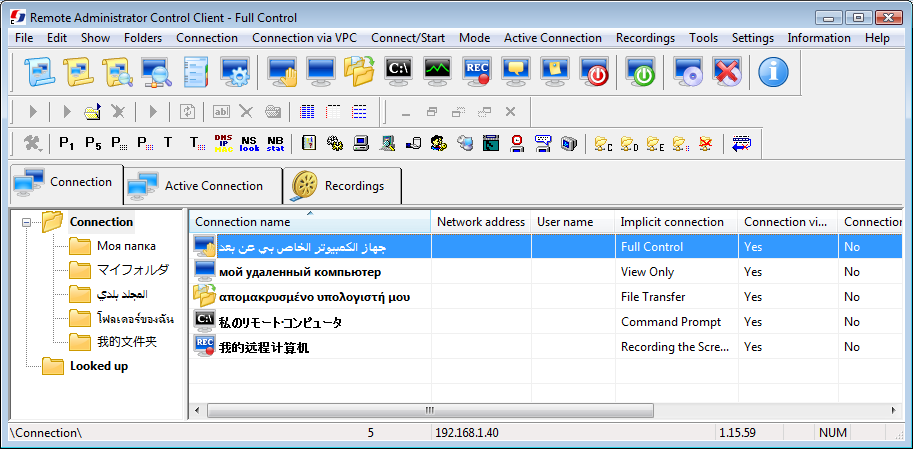This screenshot has width=913, height=449.
Task: Click the monitor with magnifier search icon
Action: coord(157,72)
